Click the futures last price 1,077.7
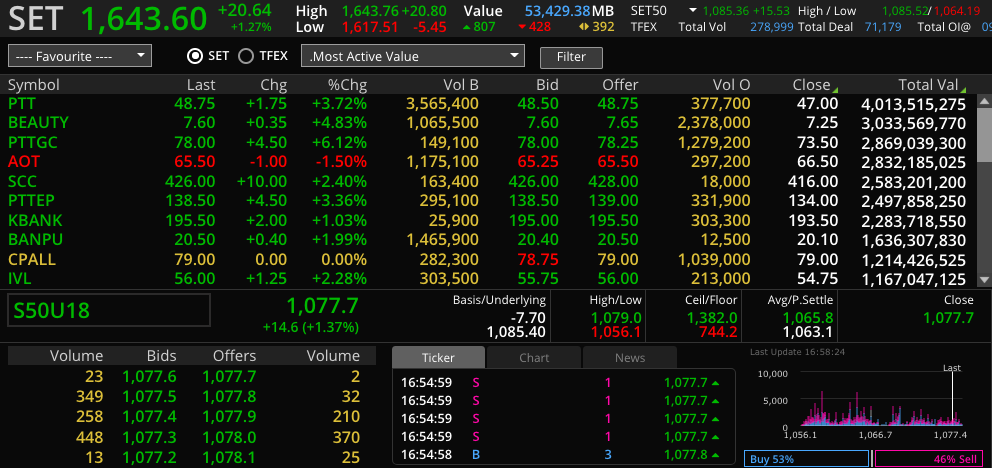The height and width of the screenshot is (468, 992). [323, 306]
